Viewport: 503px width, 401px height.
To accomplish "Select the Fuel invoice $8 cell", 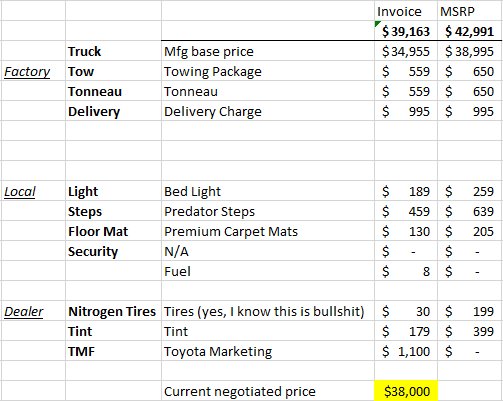I will (x=406, y=271).
